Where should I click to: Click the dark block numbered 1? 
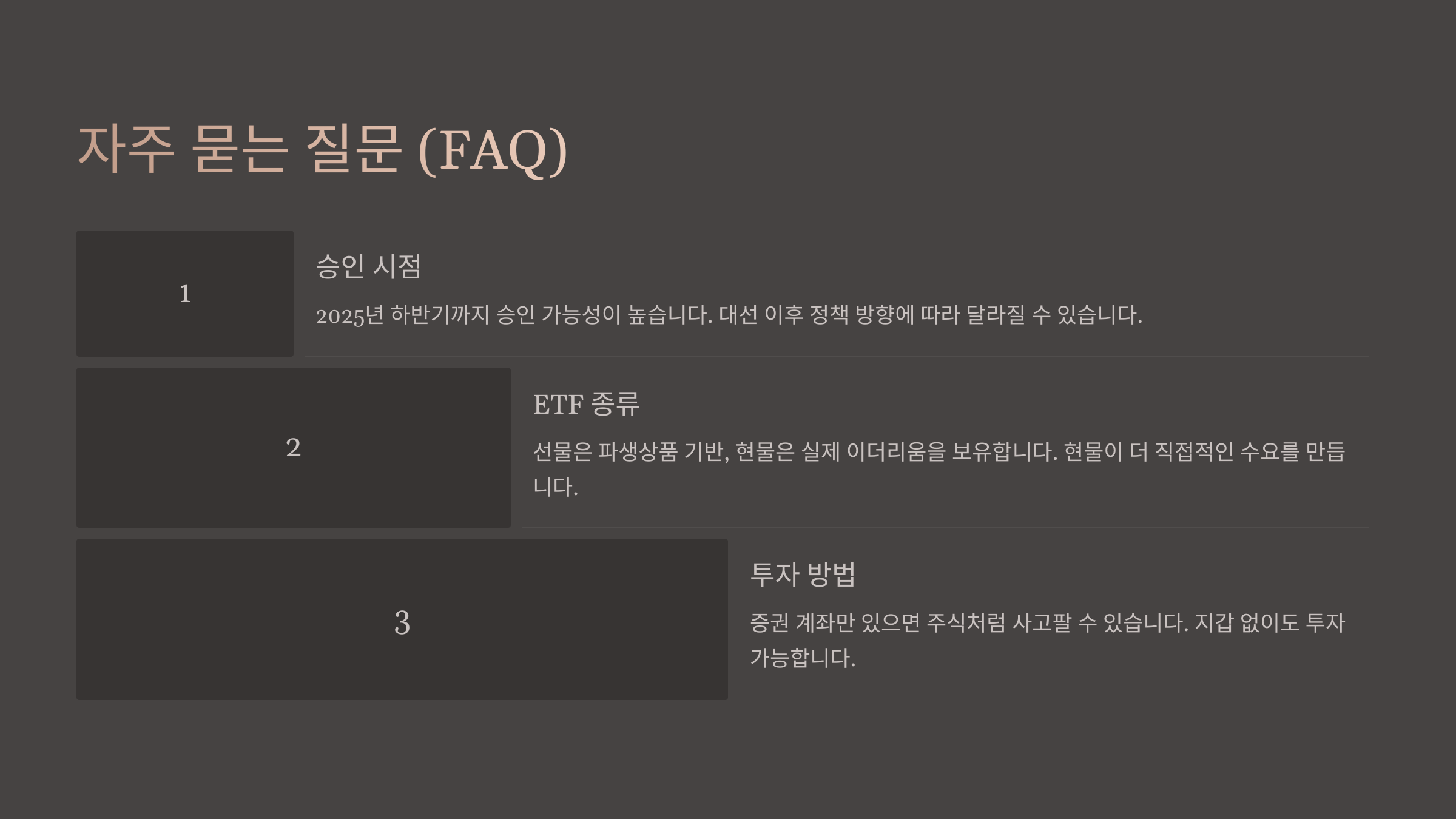pyautogui.click(x=185, y=294)
